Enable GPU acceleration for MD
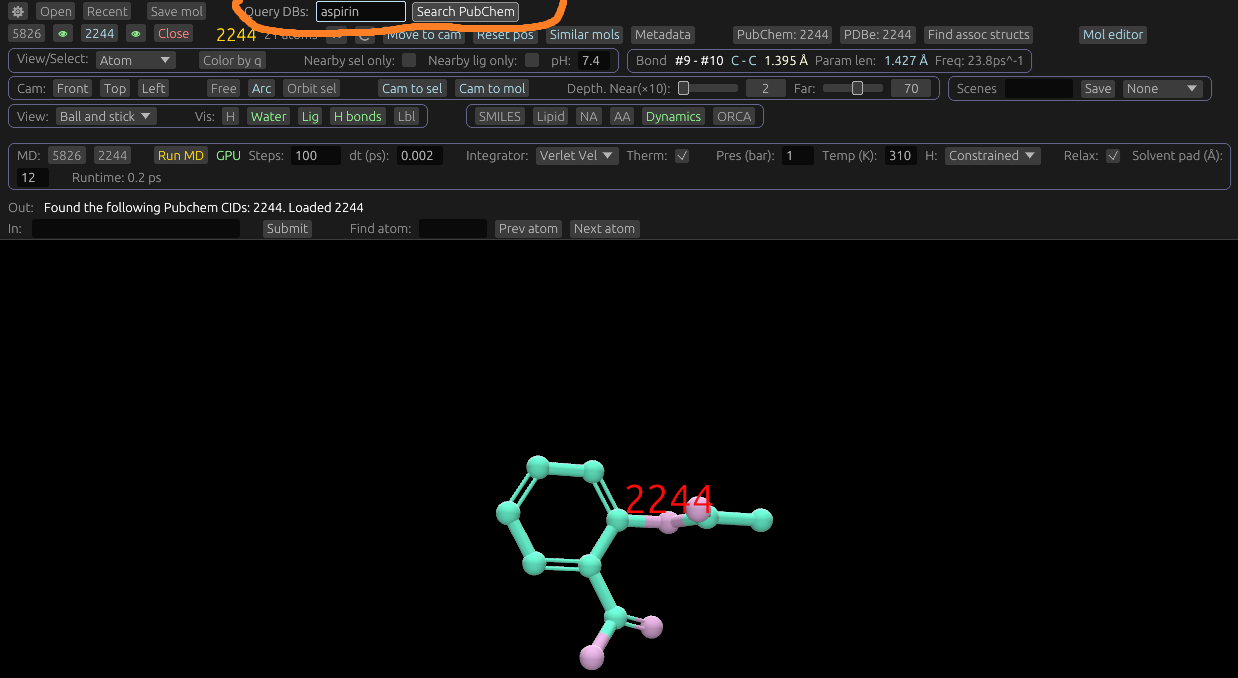The height and width of the screenshot is (678, 1238). 227,155
